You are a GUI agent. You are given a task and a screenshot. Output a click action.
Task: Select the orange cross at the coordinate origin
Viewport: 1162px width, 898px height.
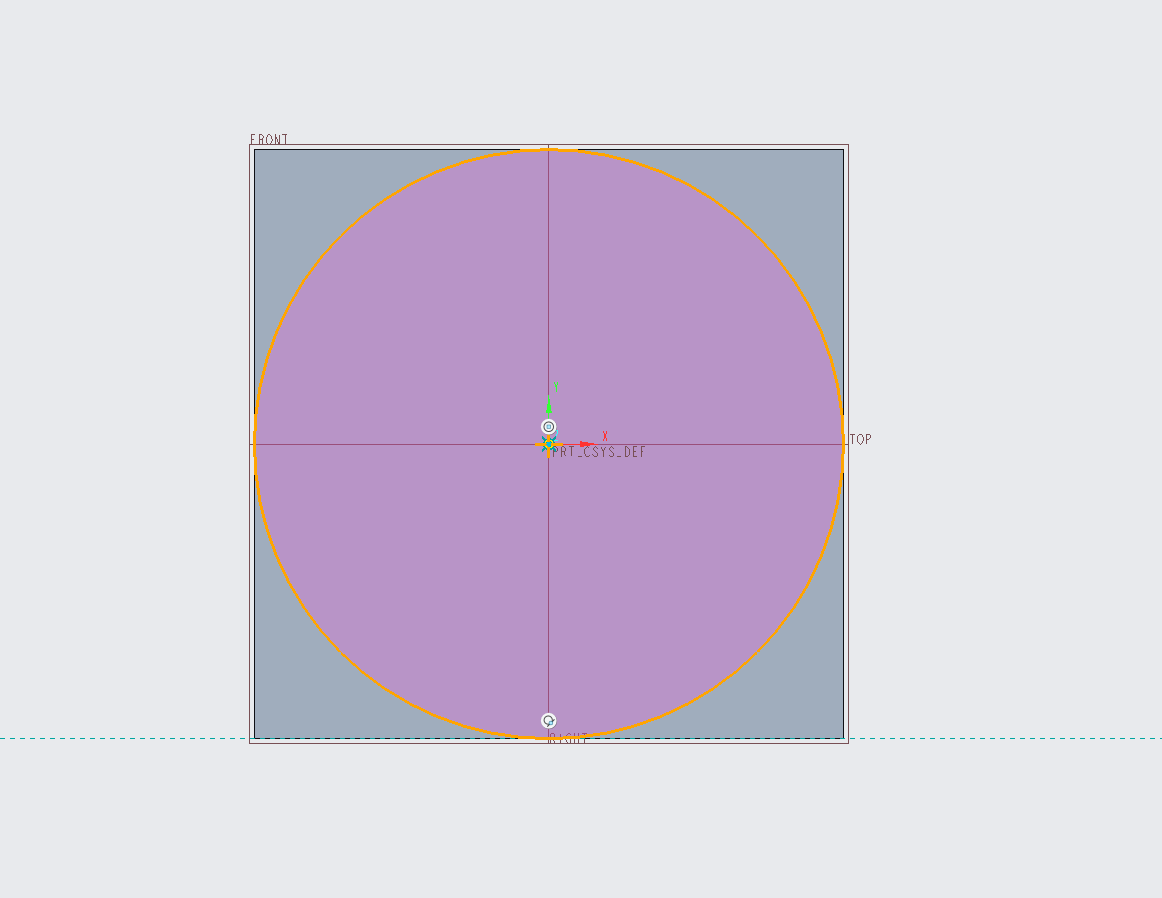click(x=548, y=445)
